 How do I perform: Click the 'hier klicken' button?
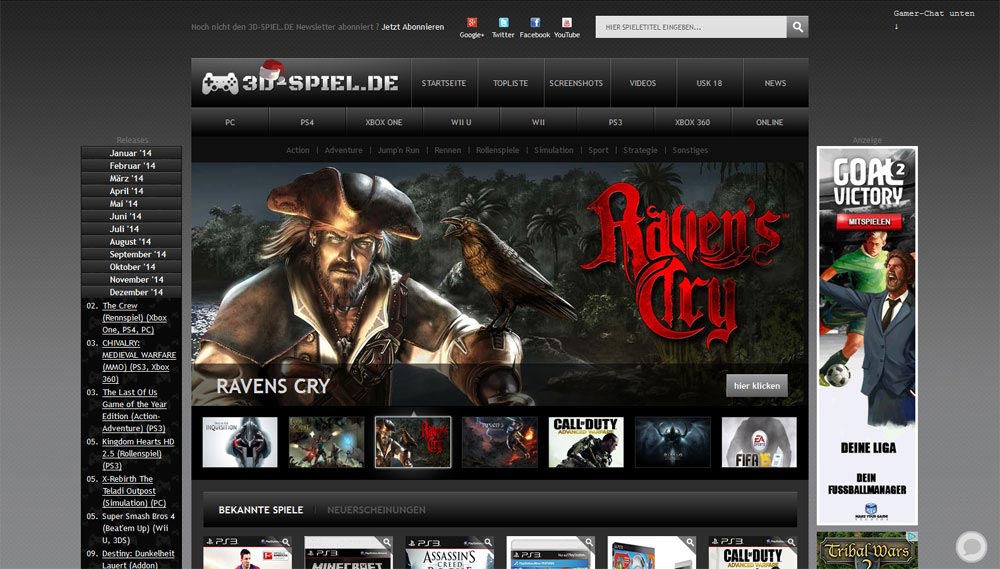click(x=756, y=386)
